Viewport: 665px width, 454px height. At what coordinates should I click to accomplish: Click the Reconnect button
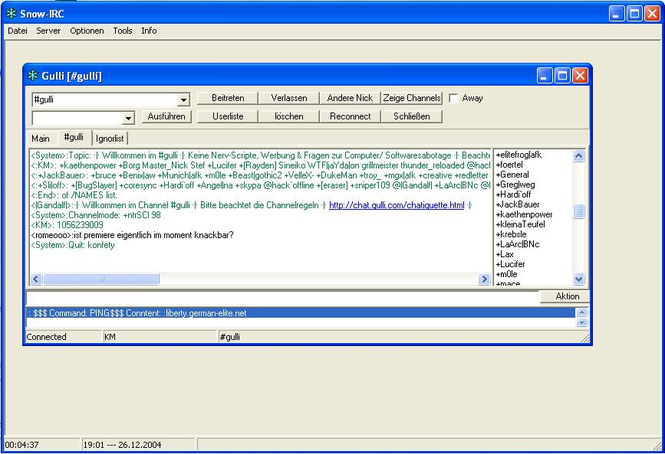(x=350, y=116)
